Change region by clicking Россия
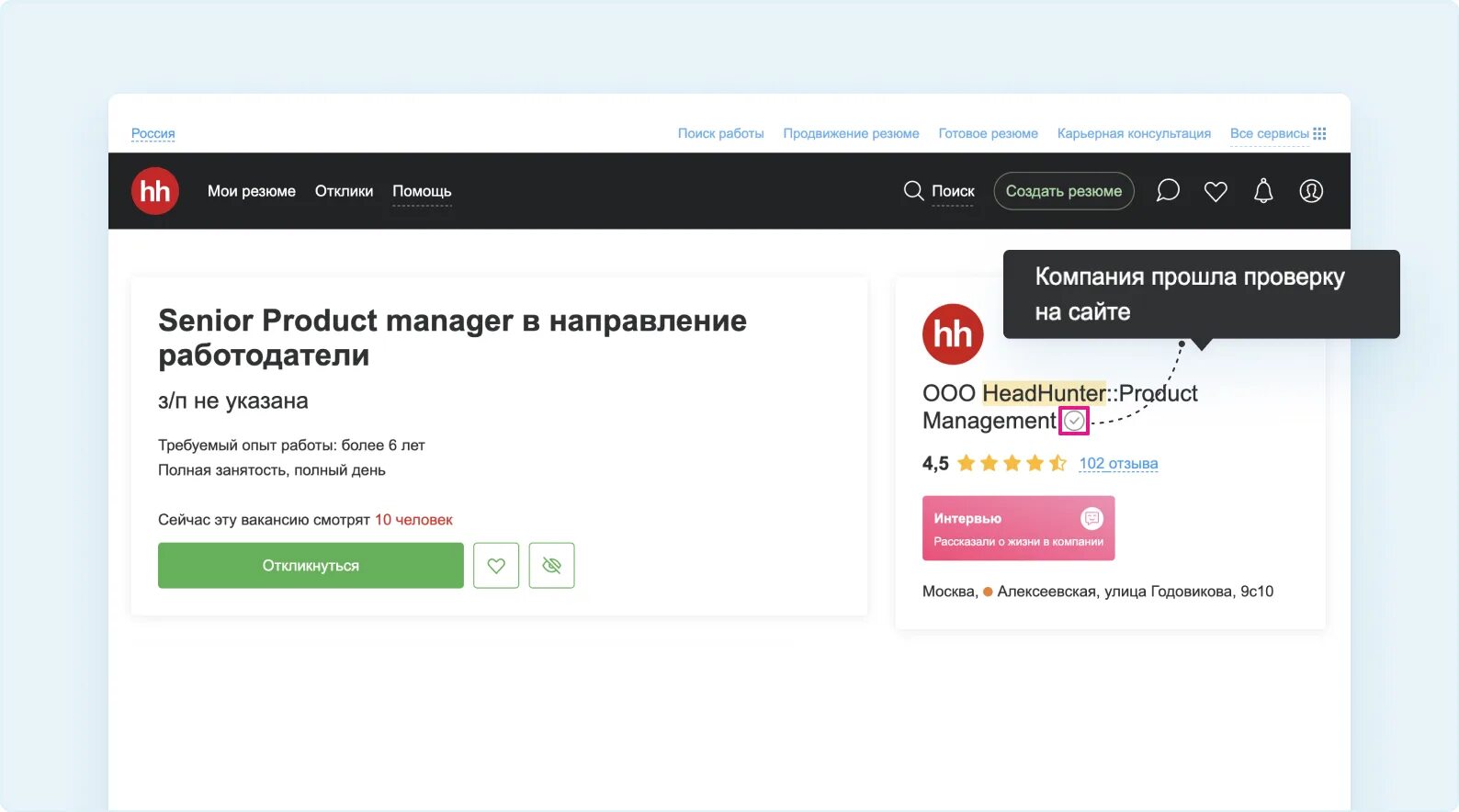1459x812 pixels. 153,133
